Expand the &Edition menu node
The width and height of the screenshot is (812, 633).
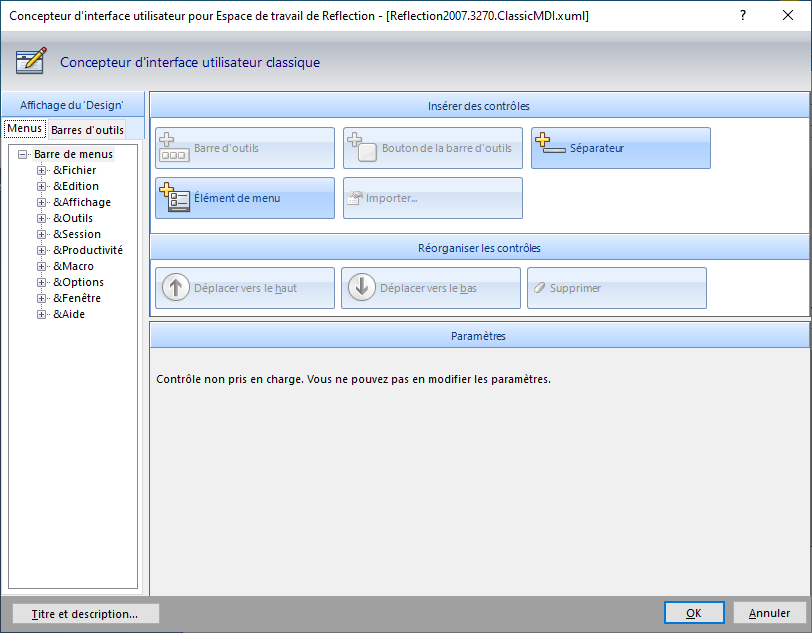click(41, 186)
